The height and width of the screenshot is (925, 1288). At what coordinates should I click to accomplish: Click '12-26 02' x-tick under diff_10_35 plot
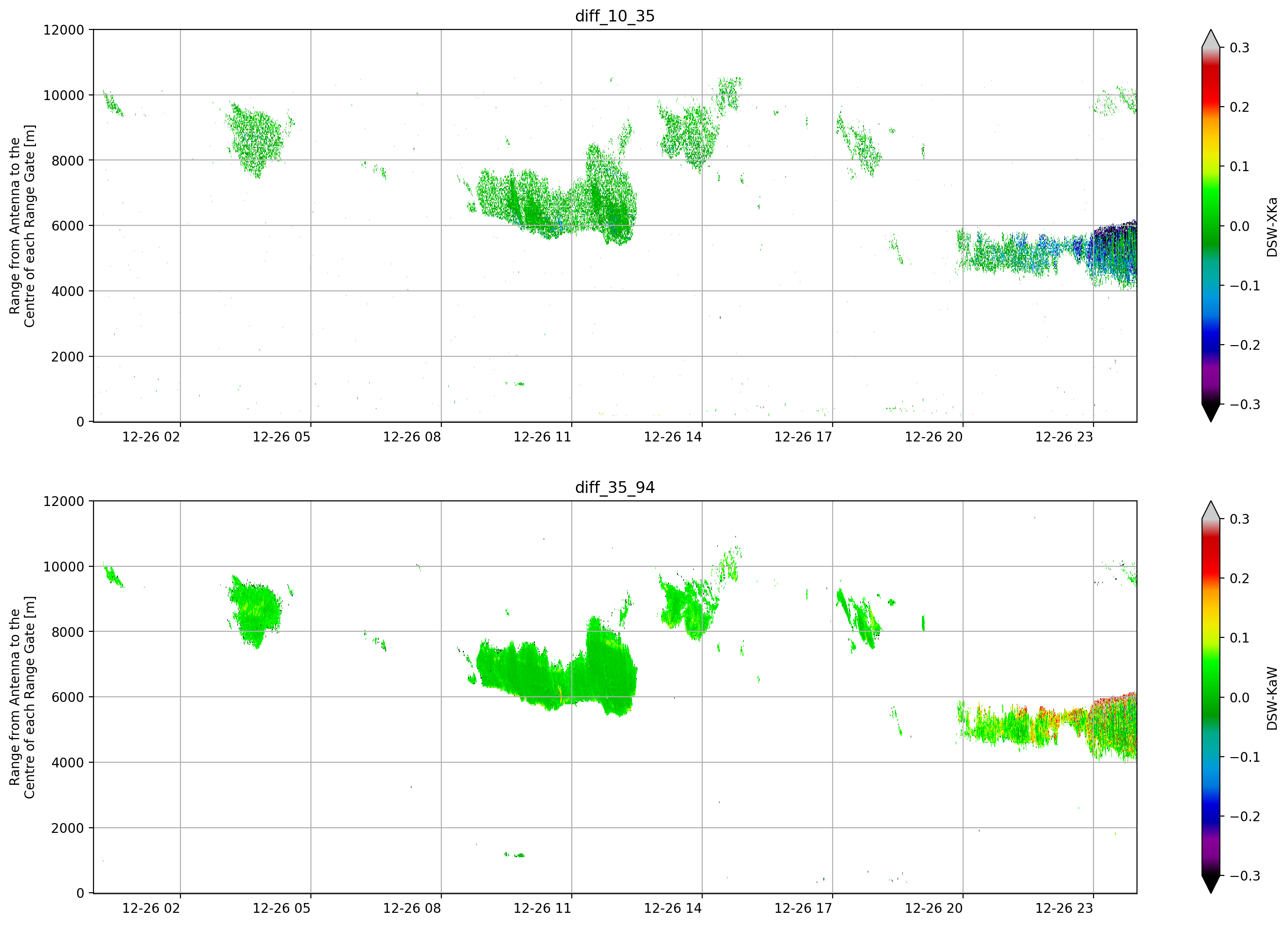151,437
